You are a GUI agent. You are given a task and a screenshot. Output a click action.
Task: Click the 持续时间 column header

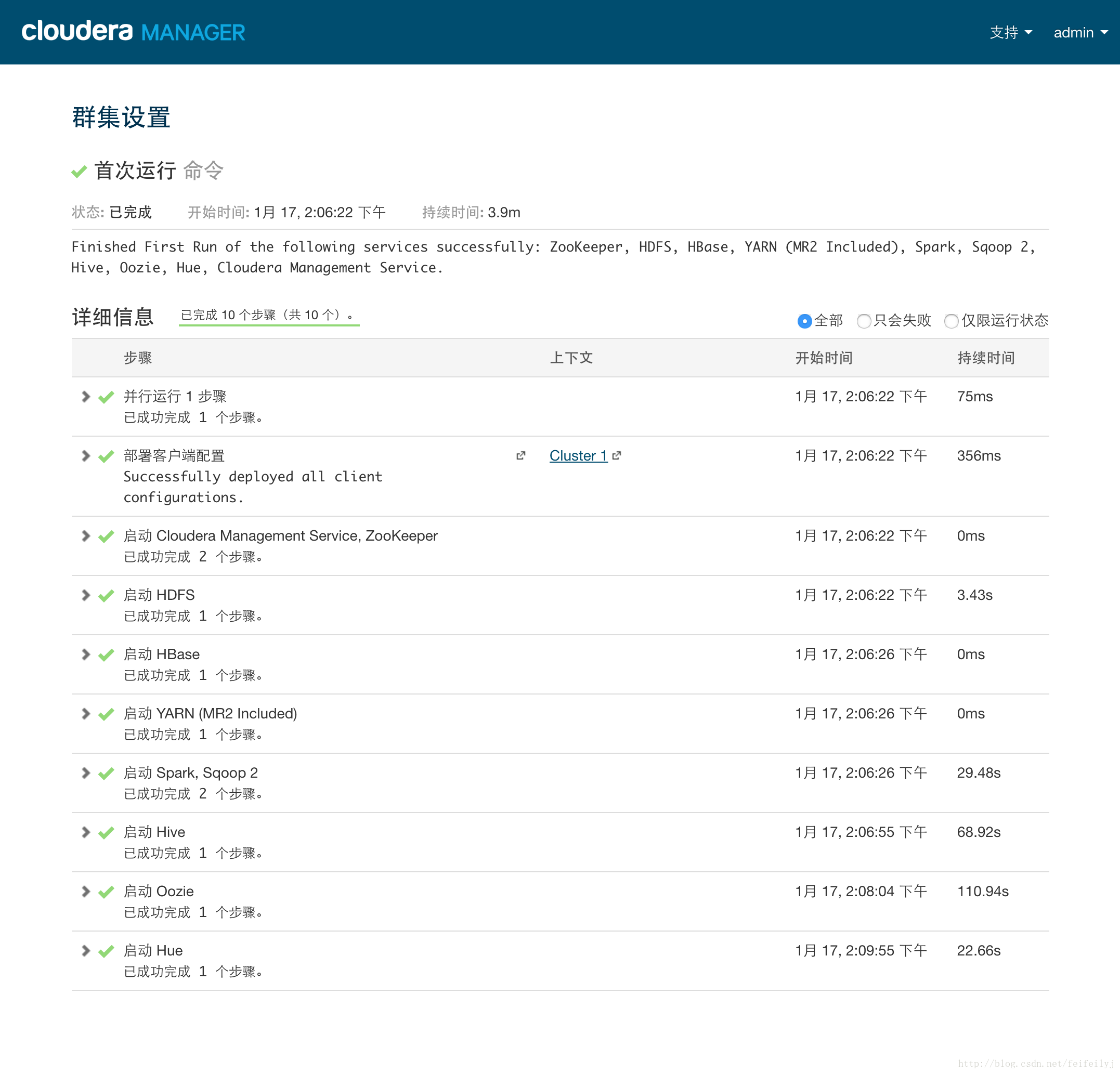pos(986,358)
